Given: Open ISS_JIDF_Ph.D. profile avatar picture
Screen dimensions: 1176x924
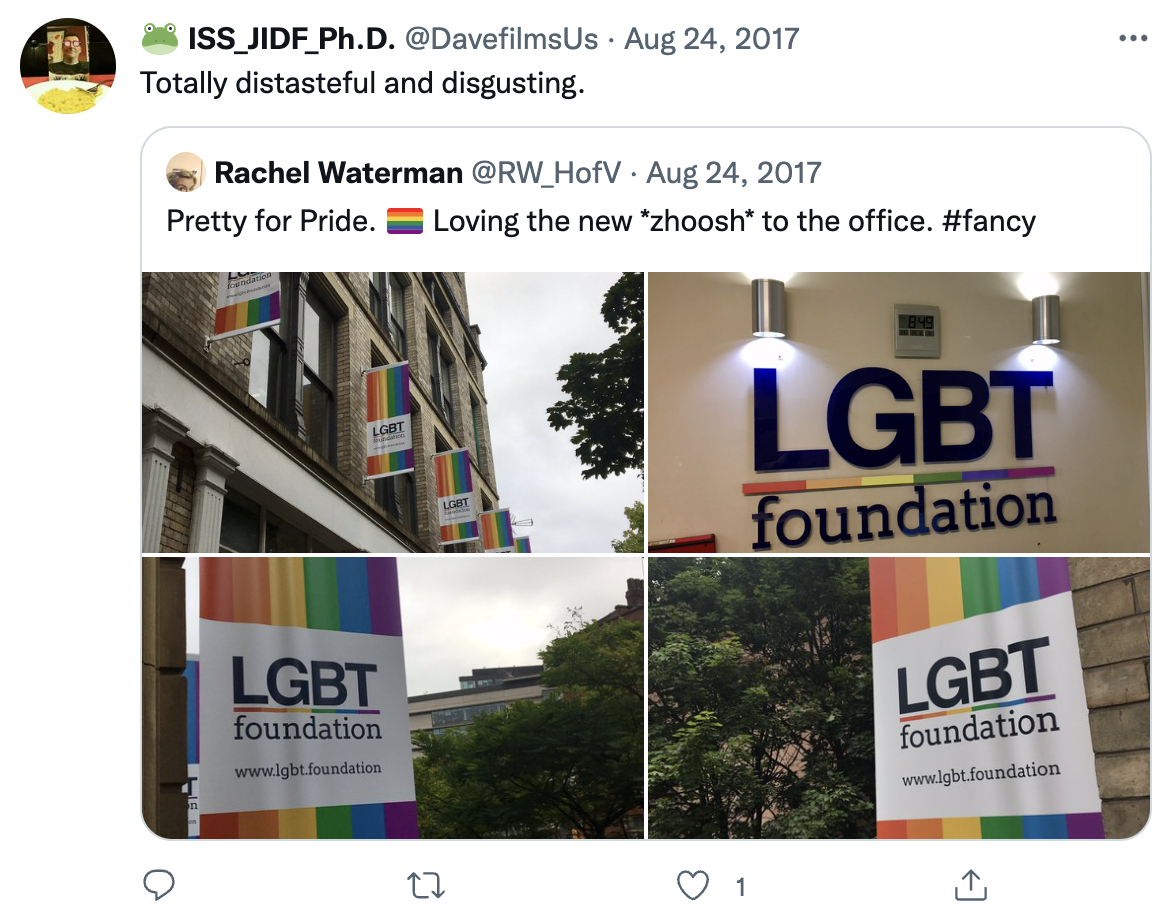Looking at the screenshot, I should tap(68, 67).
